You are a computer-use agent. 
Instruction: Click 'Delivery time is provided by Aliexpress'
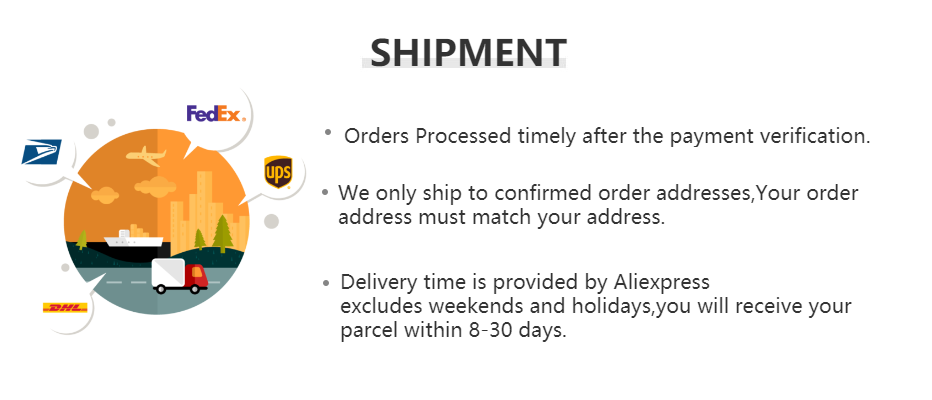pyautogui.click(x=525, y=281)
